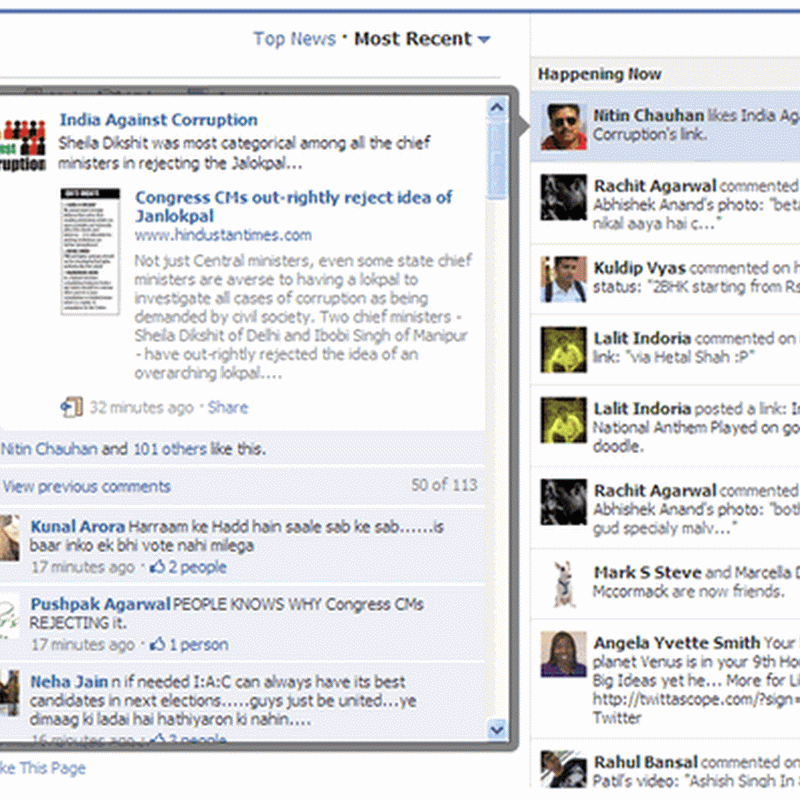Click Rachit Agarwal avatar beside 'gud specialy' story

tap(564, 502)
